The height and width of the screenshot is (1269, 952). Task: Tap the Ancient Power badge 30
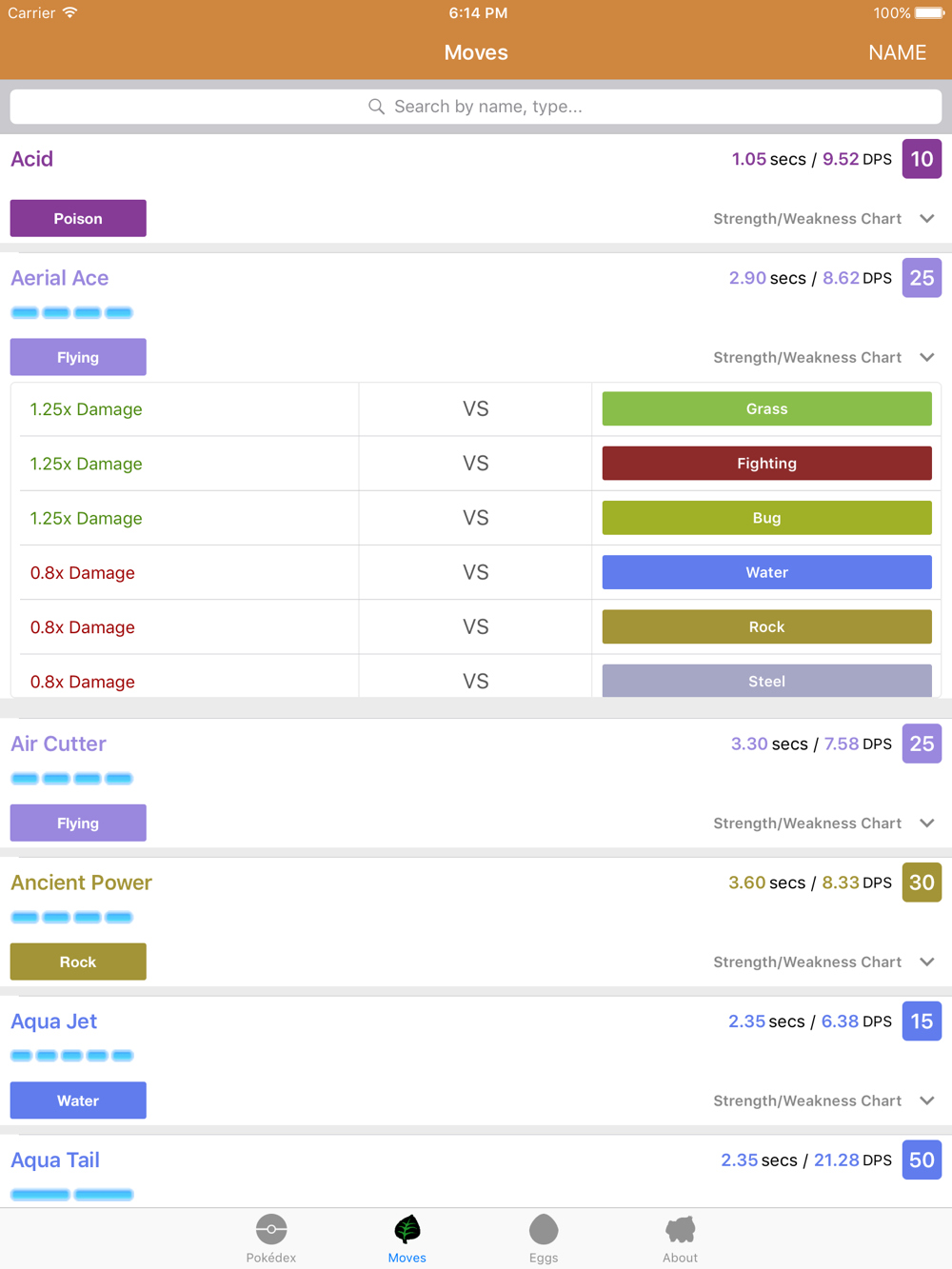[922, 882]
